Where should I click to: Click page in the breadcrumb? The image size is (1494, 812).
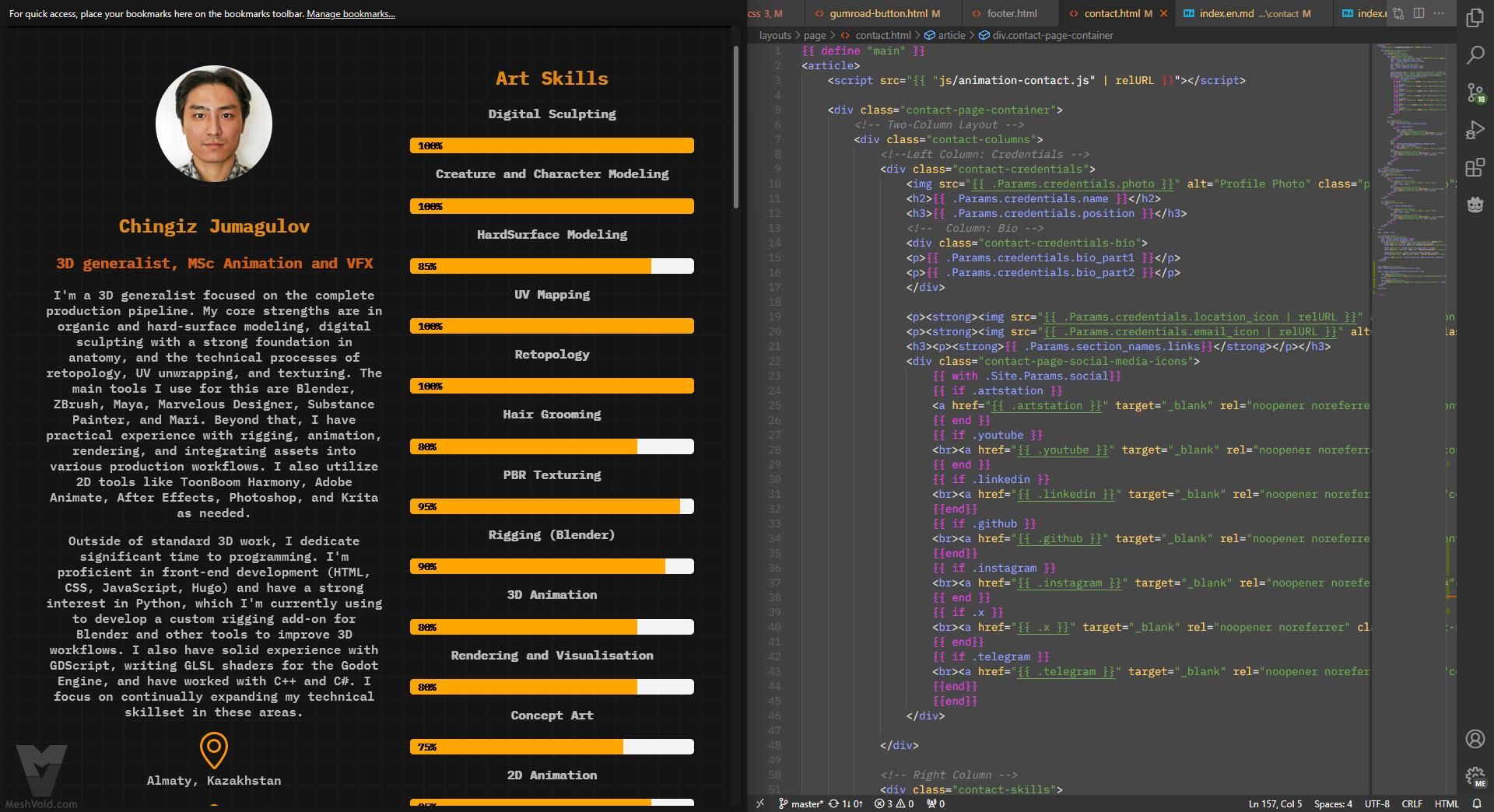coord(815,35)
